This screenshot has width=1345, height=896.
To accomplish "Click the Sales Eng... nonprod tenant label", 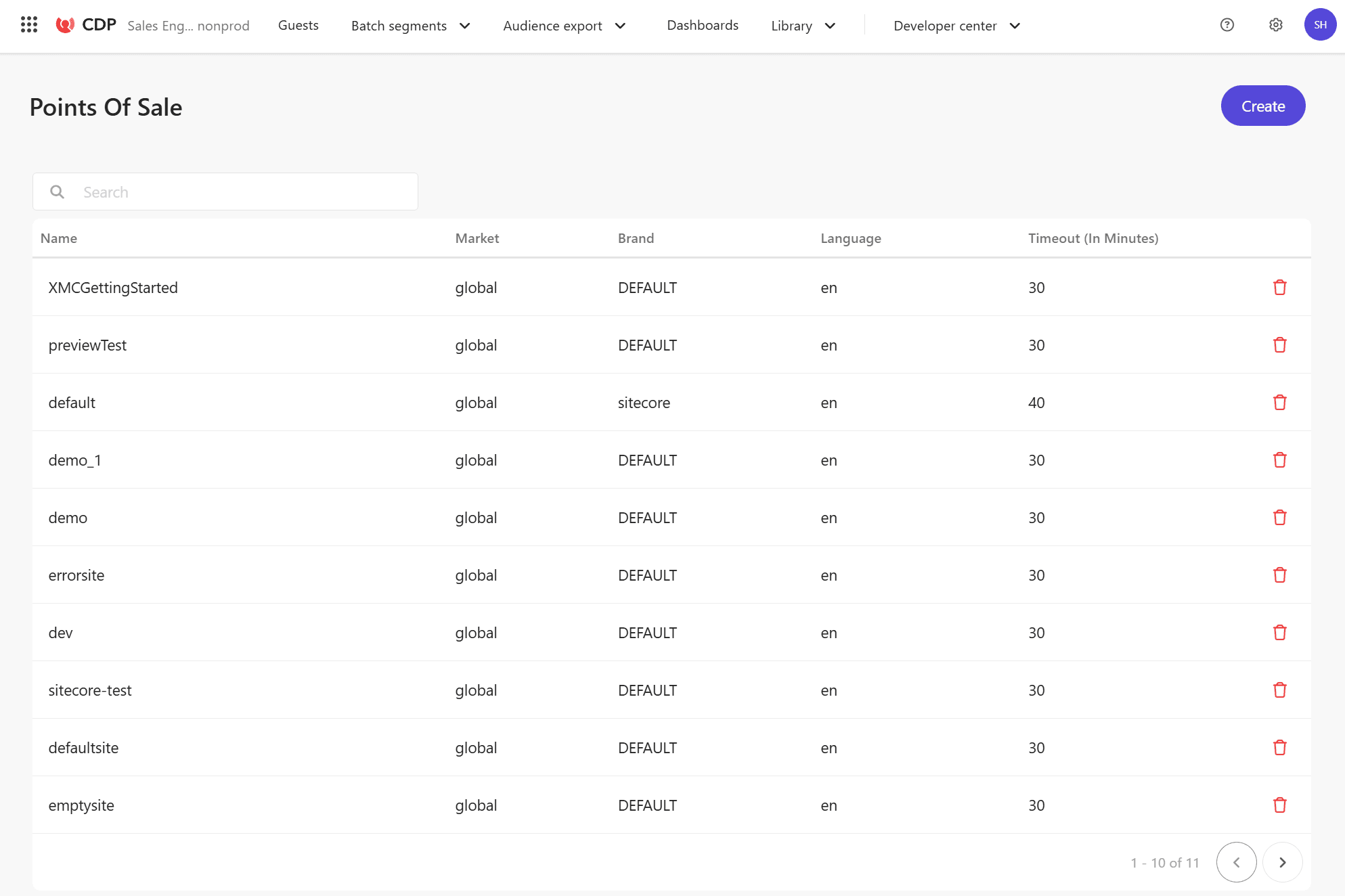I will coord(188,26).
